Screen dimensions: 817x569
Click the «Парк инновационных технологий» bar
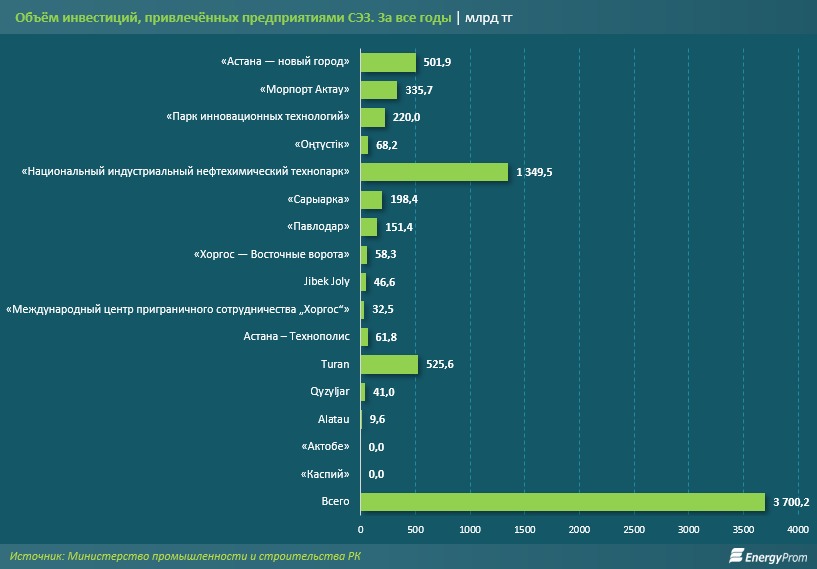[373, 118]
